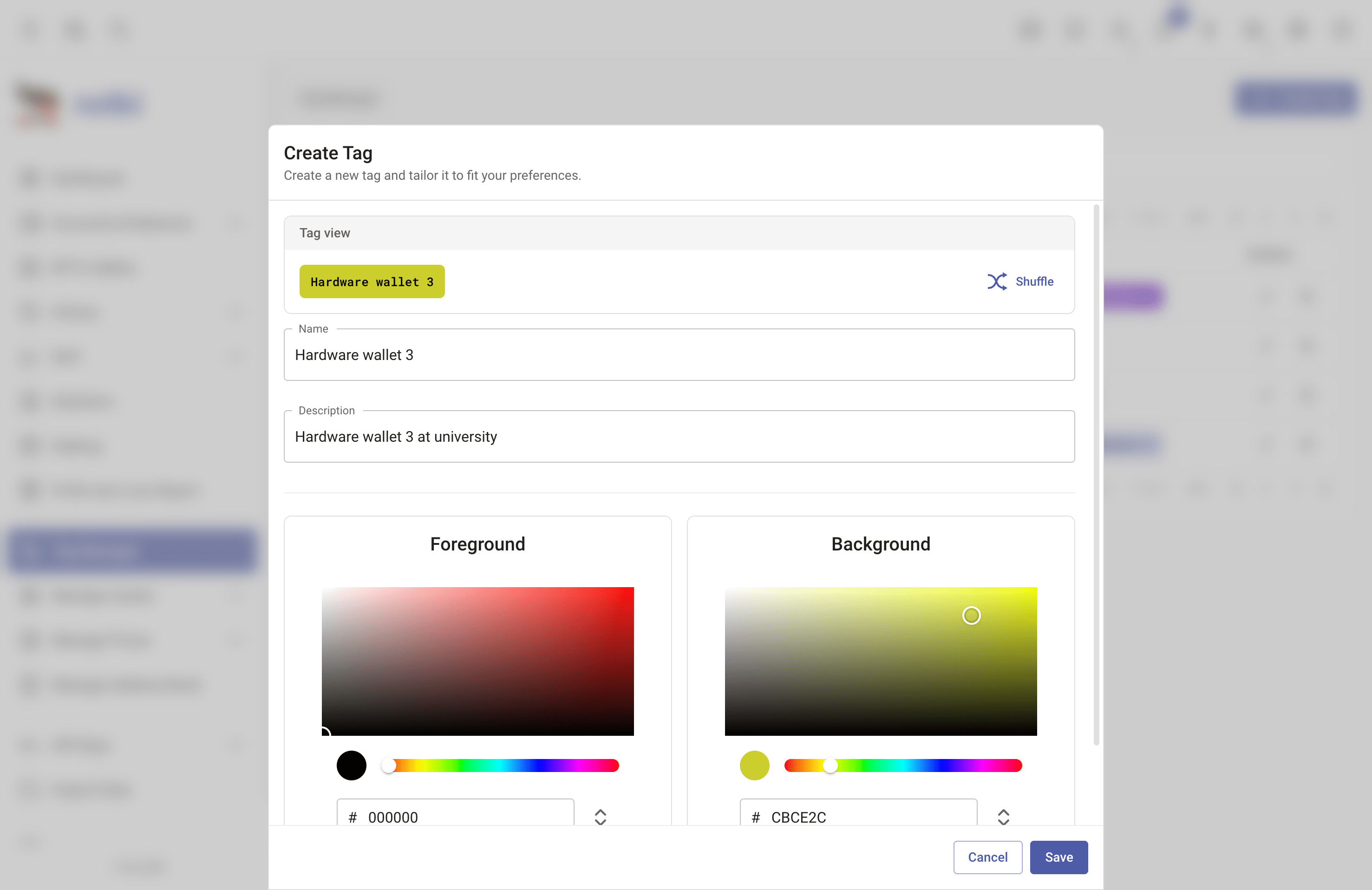
Task: Click the Background picker circle handle
Action: pos(971,615)
